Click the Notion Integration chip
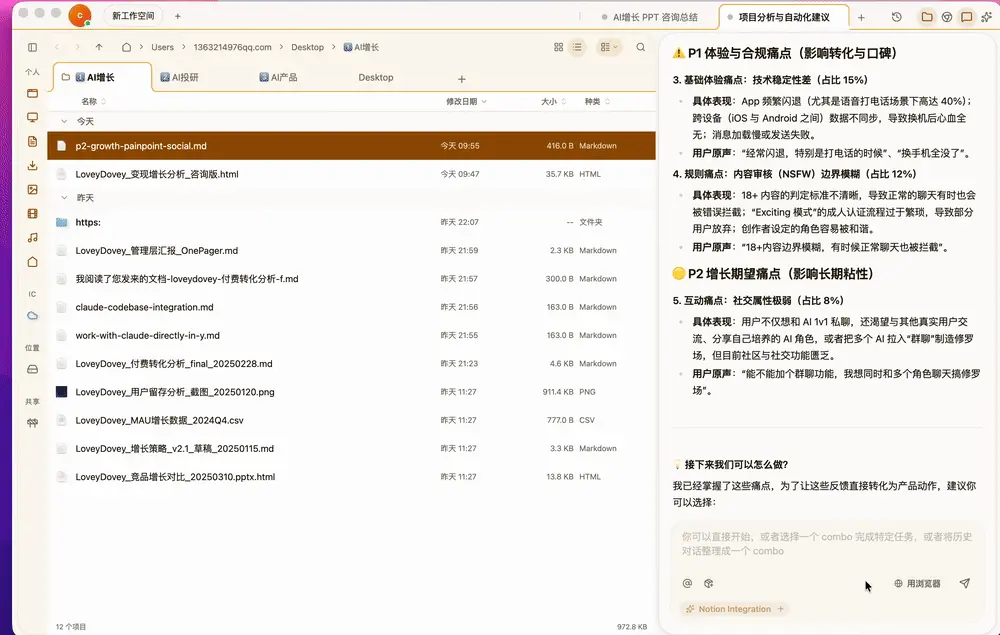The width and height of the screenshot is (1000, 635). click(x=733, y=609)
